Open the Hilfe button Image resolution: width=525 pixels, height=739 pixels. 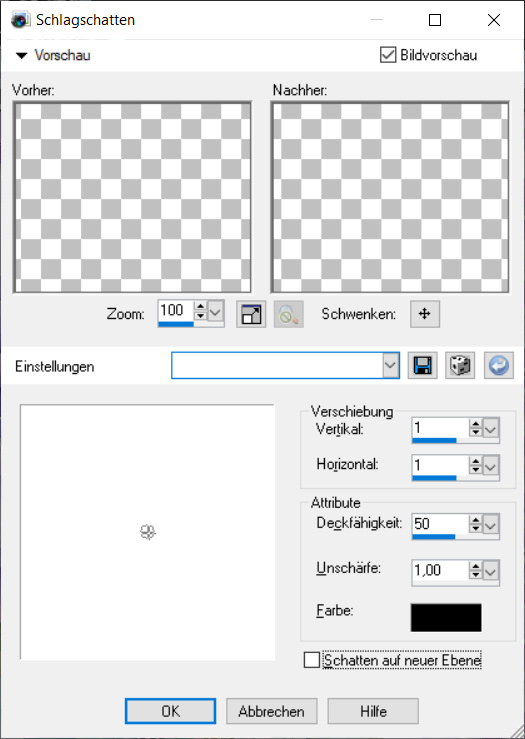(x=373, y=711)
